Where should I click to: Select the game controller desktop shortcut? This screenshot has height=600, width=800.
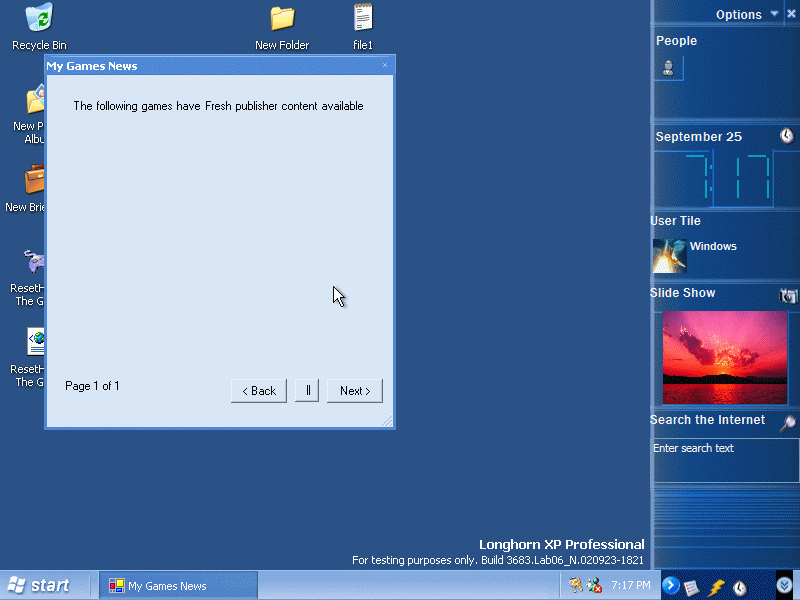pos(34,261)
